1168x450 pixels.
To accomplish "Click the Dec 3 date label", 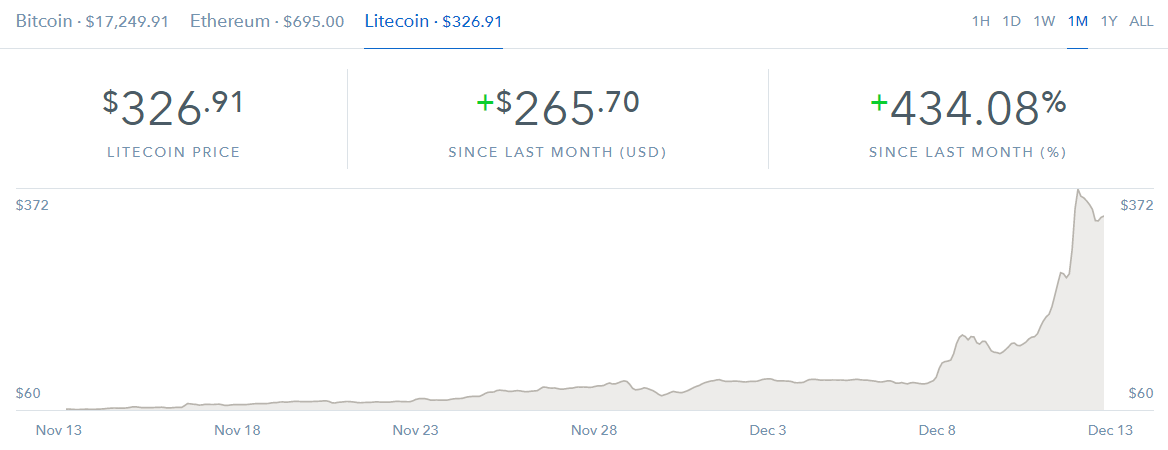I will [768, 431].
